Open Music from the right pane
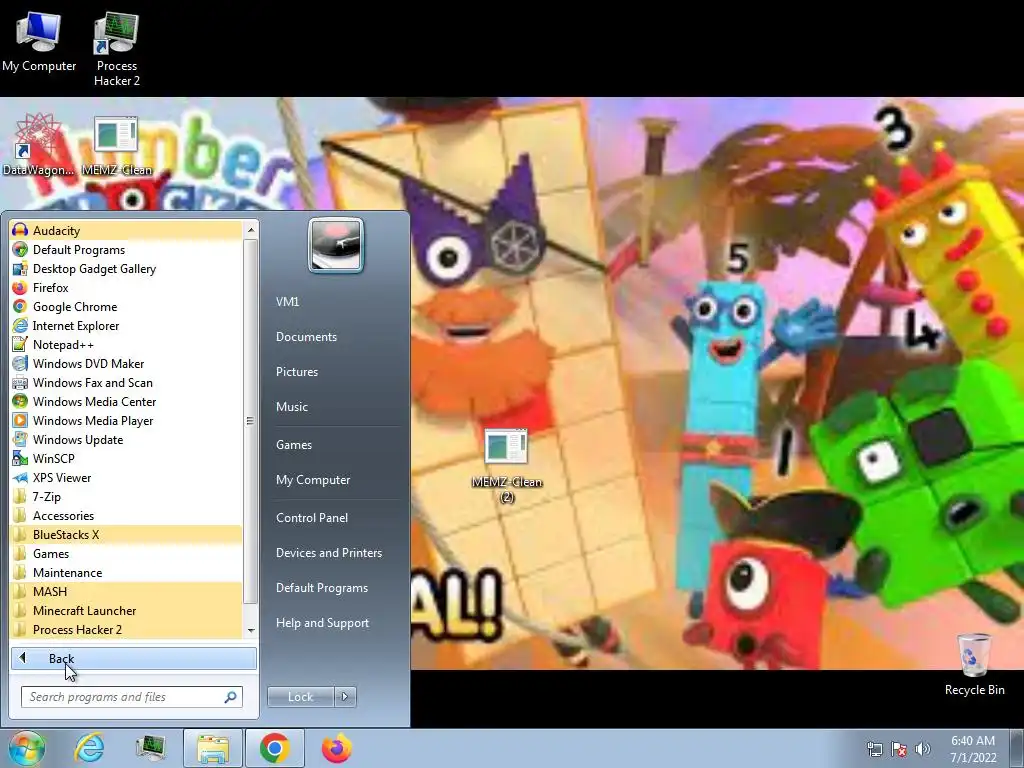Viewport: 1024px width, 768px height. coord(292,406)
